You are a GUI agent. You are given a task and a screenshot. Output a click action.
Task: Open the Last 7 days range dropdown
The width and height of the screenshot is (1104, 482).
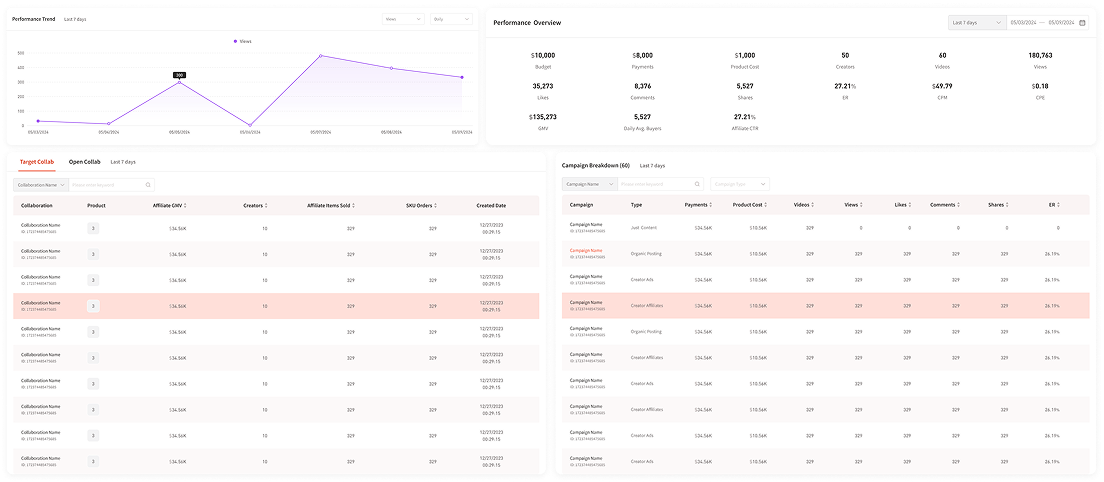click(977, 22)
